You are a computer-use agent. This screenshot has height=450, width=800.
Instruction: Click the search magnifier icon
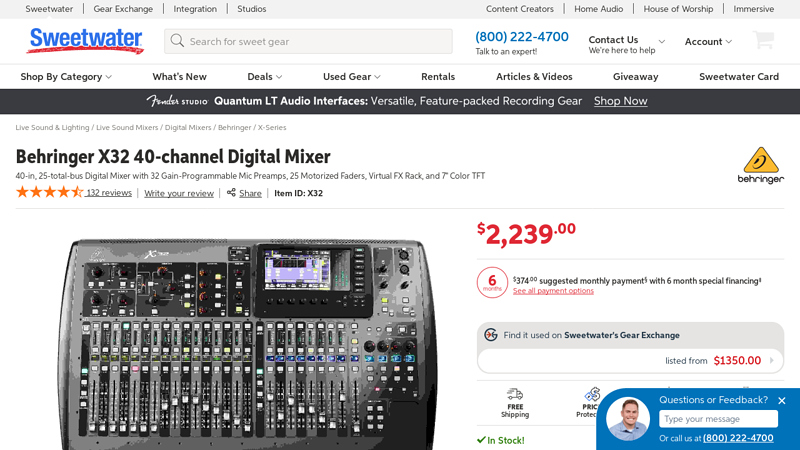pos(177,41)
